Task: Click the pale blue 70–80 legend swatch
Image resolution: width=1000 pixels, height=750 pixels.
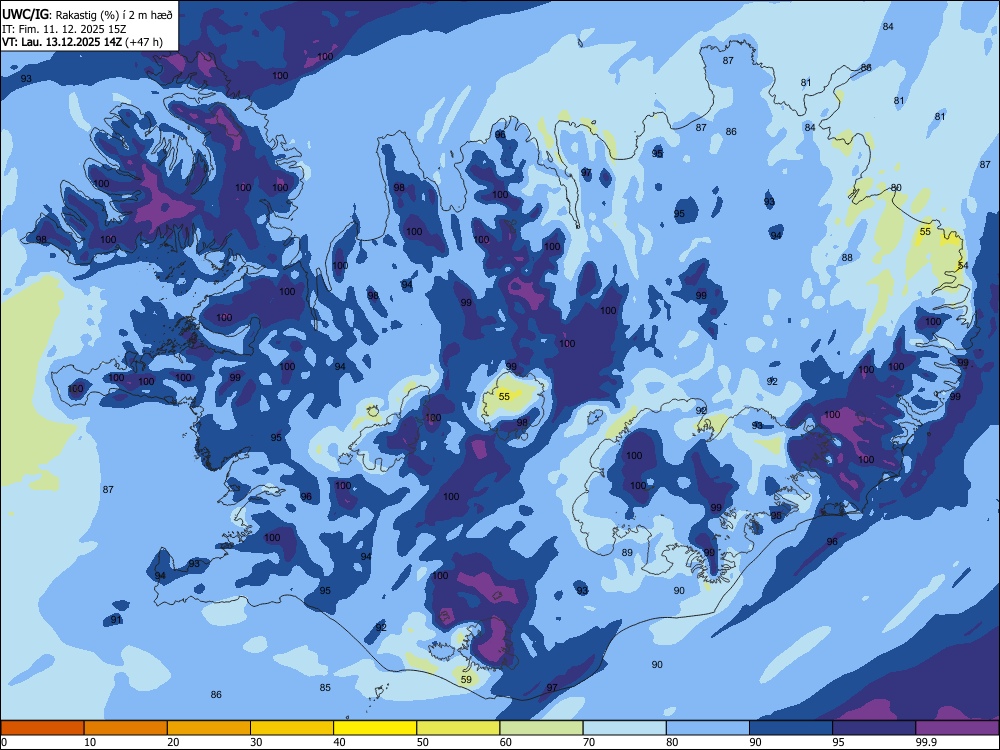Action: (624, 728)
